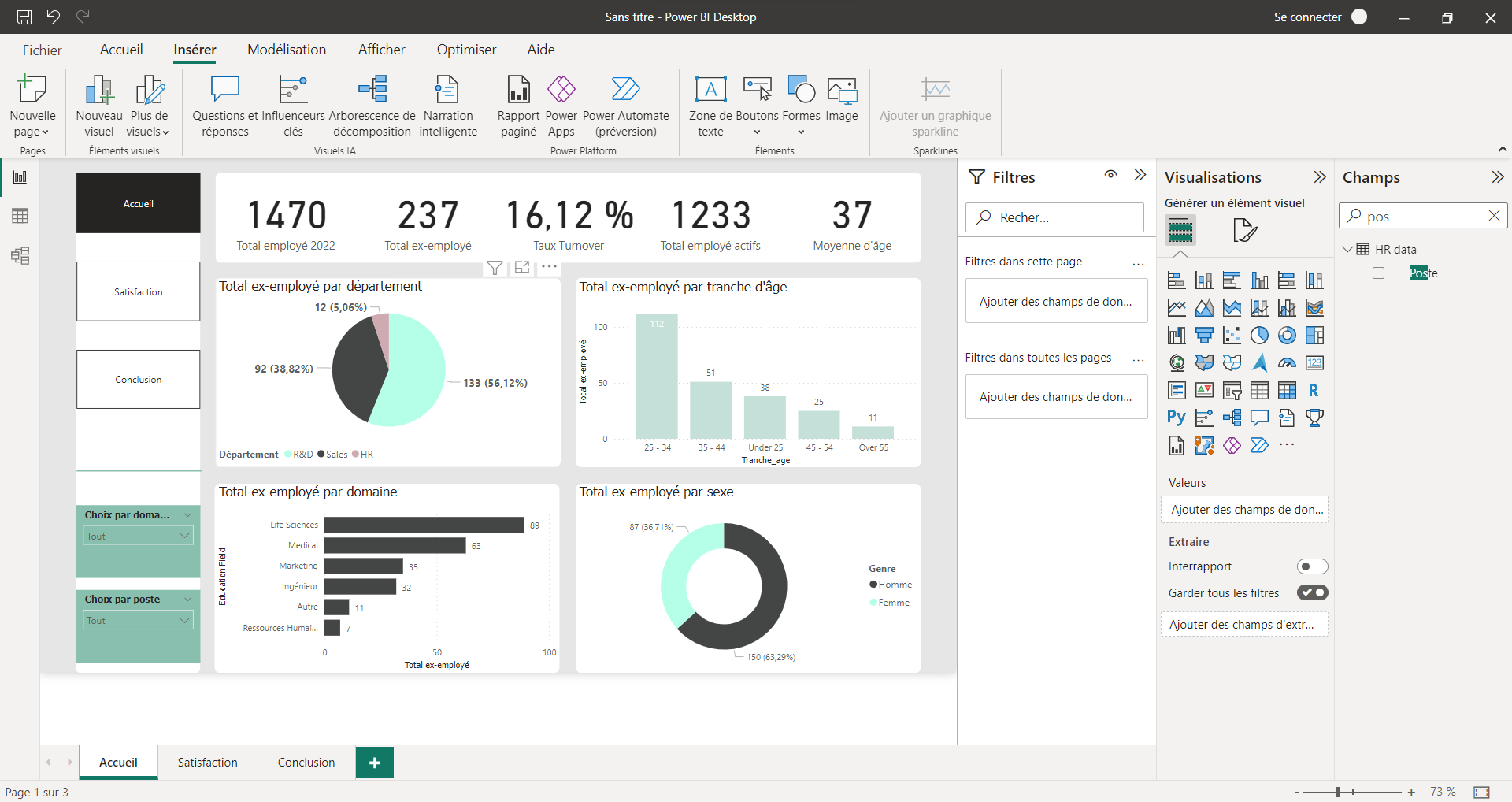Disable the Garder tous les filtres toggle
Viewport: 1512px width, 802px height.
click(x=1313, y=592)
